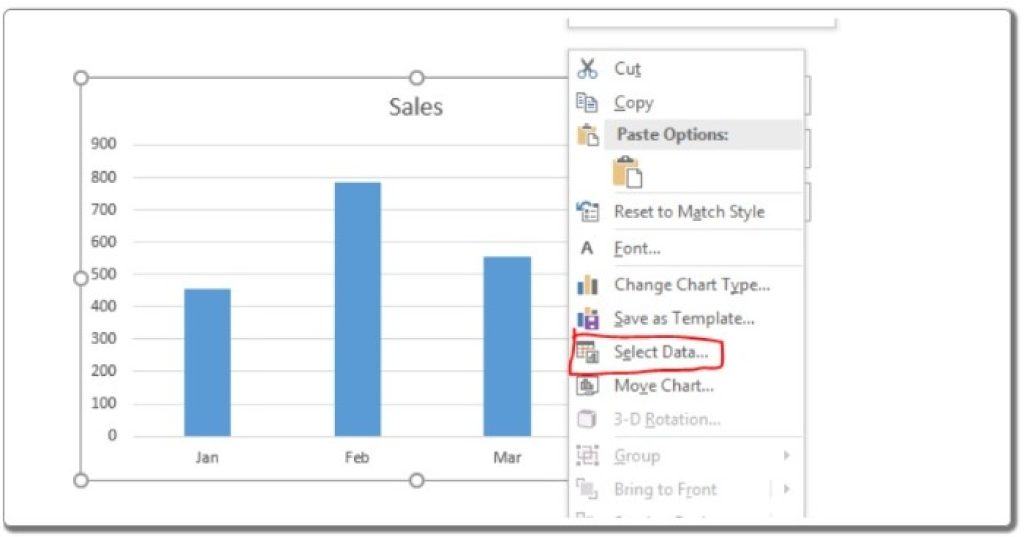The height and width of the screenshot is (537, 1024).
Task: Expand the Bring to Front submenu arrow
Action: coord(786,489)
